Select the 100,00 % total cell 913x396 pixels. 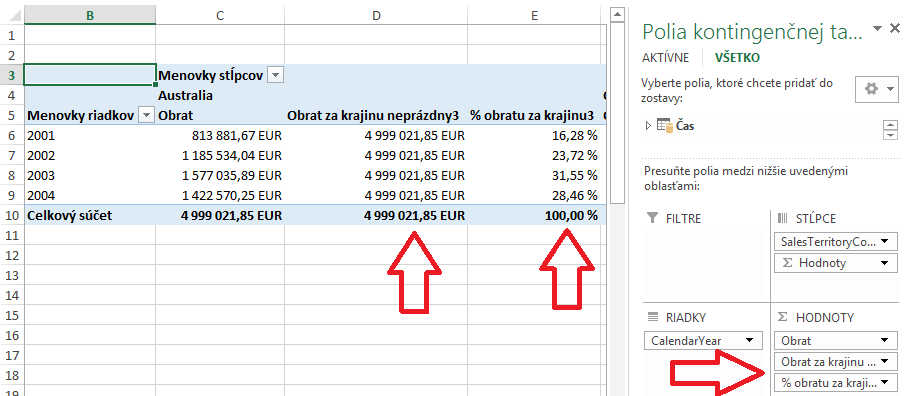pyautogui.click(x=535, y=215)
